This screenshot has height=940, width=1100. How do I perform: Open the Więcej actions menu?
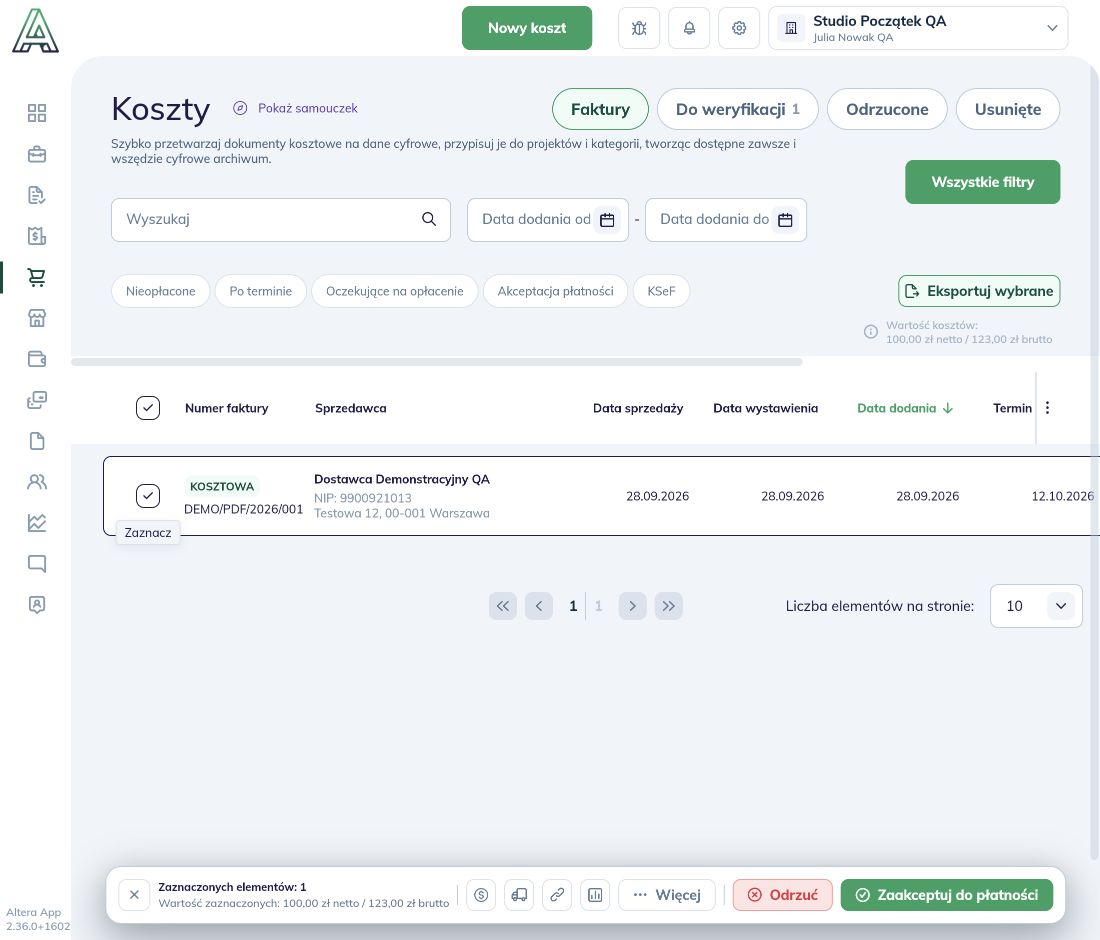667,895
